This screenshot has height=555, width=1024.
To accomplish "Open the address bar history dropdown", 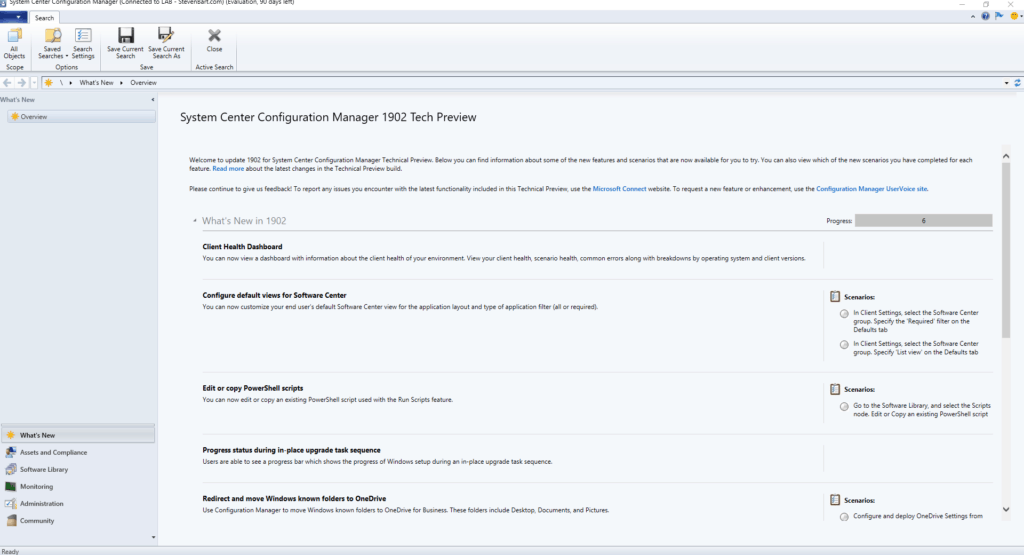I will 1006,83.
